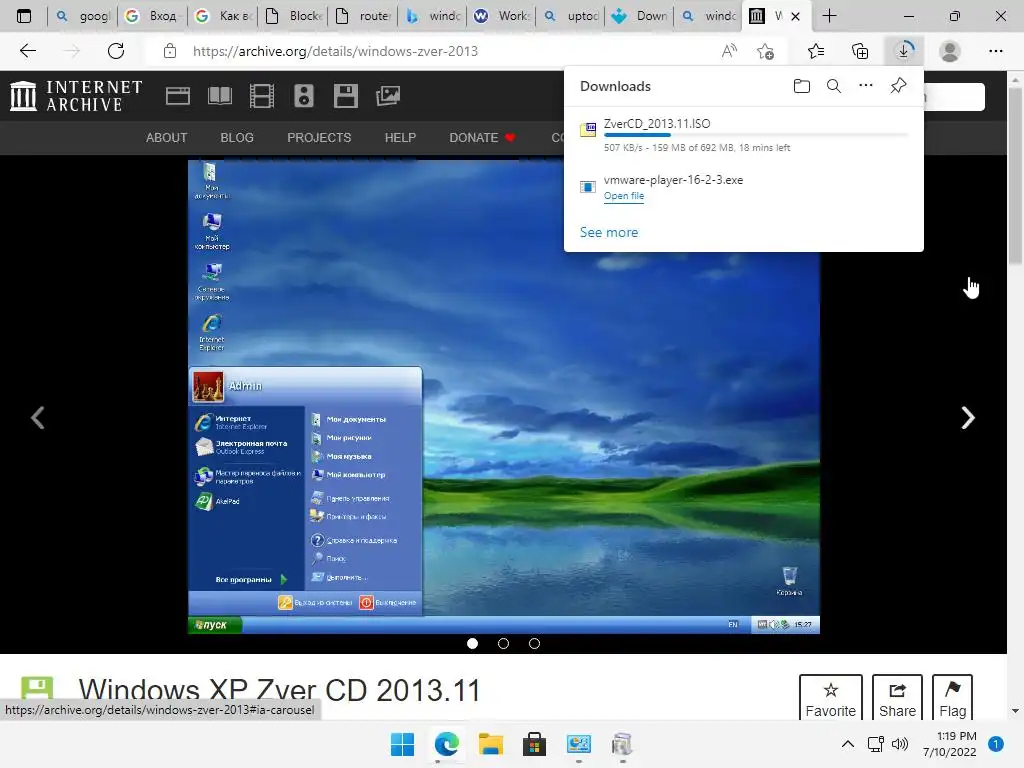Viewport: 1024px width, 768px height.
Task: Open volume control in system tray
Action: pos(900,744)
